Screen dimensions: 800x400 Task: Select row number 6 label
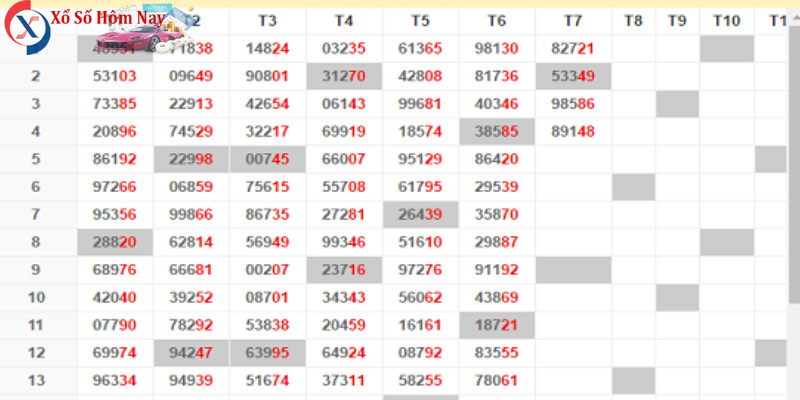(36, 186)
